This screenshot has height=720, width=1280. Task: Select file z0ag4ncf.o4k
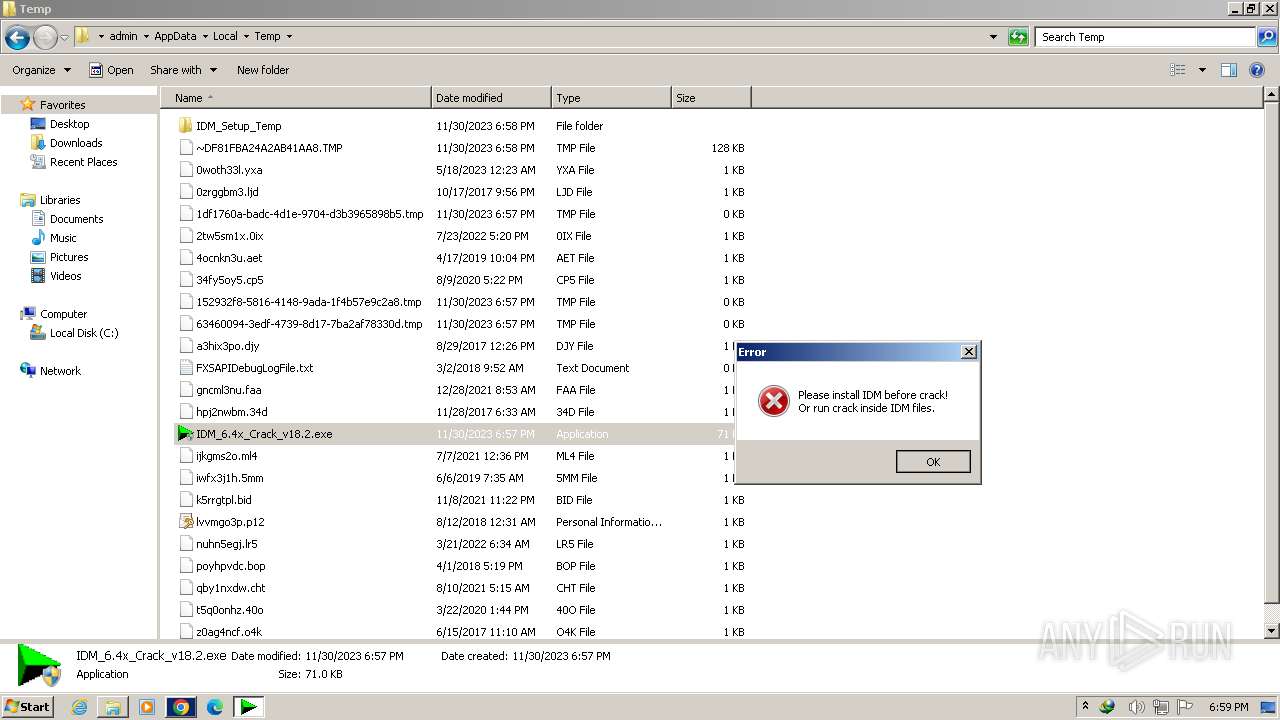pyautogui.click(x=229, y=632)
